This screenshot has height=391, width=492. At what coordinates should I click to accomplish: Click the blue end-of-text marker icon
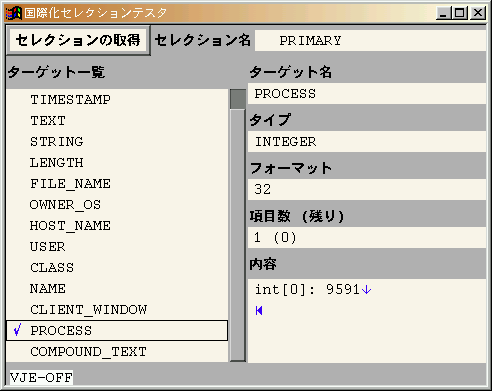(x=259, y=311)
